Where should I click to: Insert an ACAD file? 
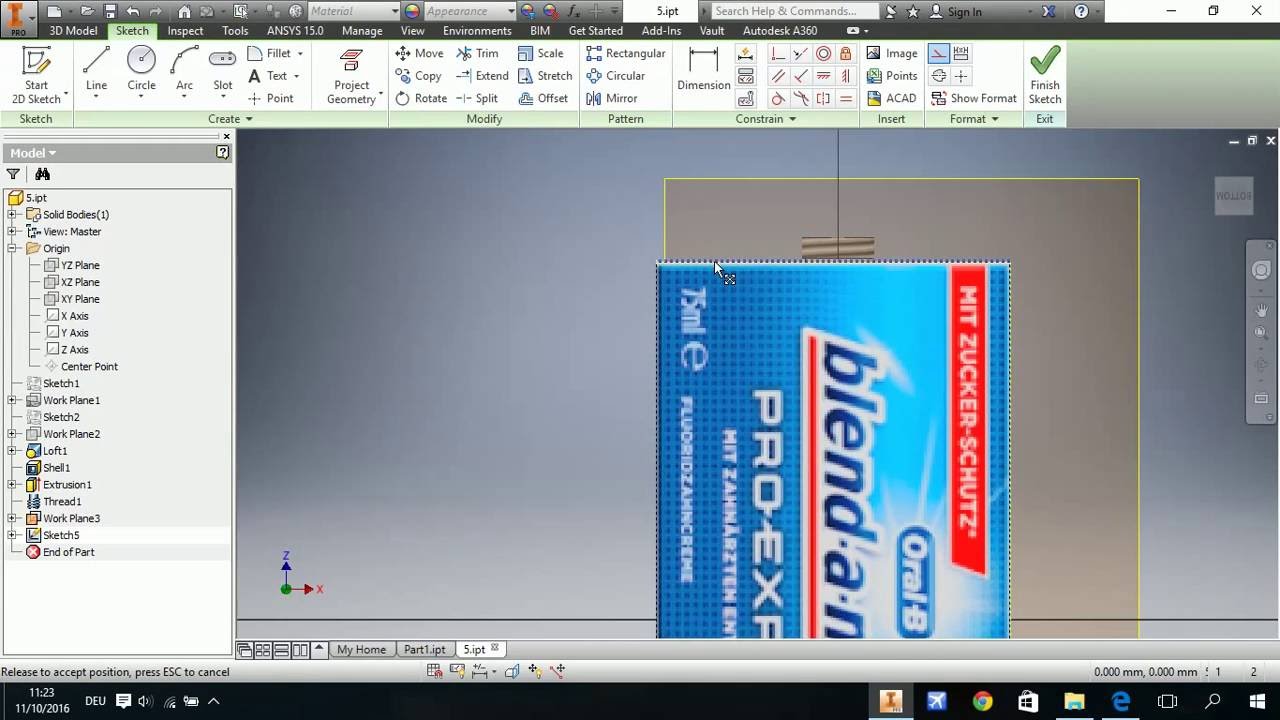click(x=891, y=98)
